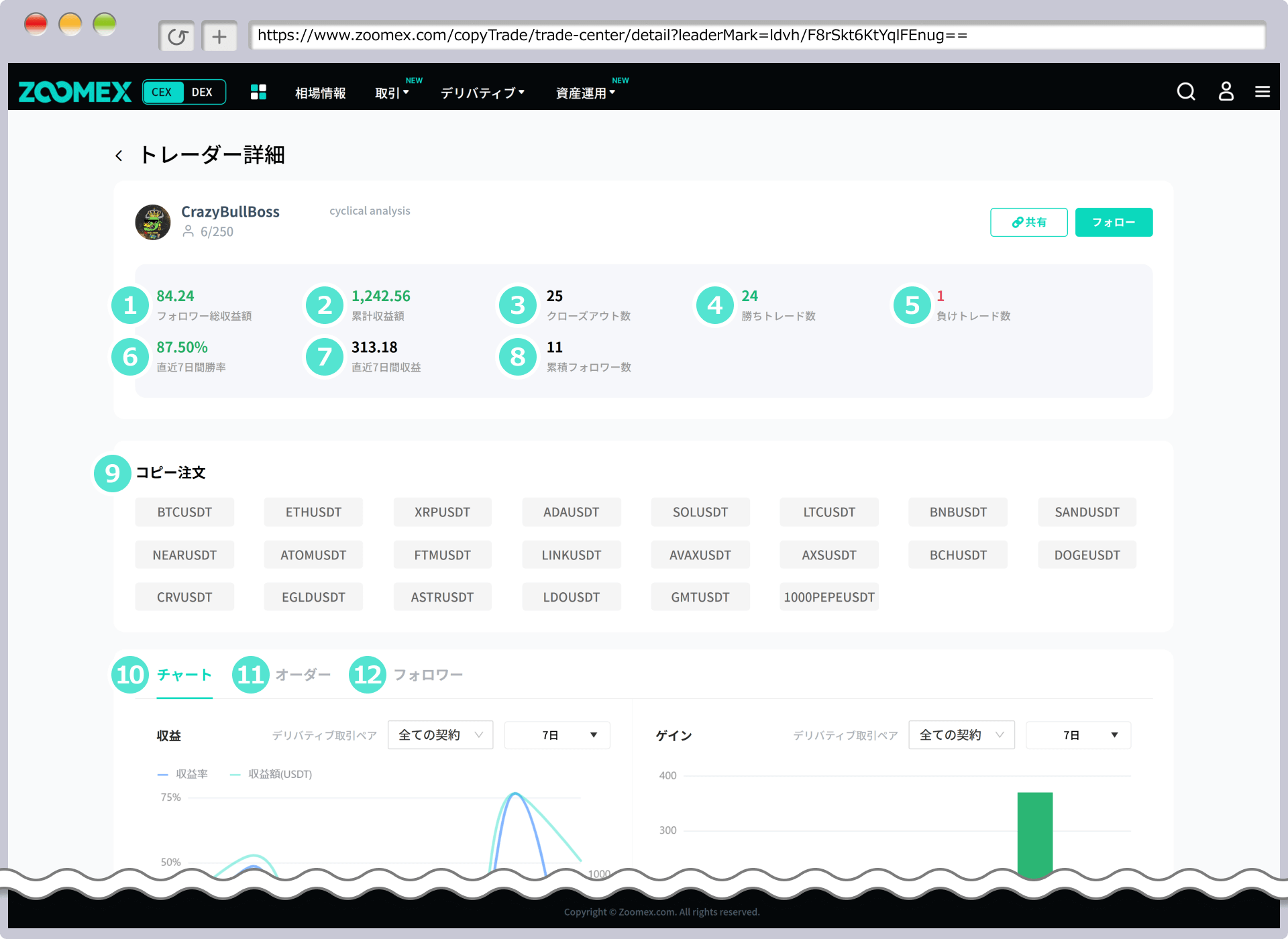This screenshot has width=1288, height=939.
Task: Click the CrazyBullBoss avatar image
Action: click(x=153, y=222)
